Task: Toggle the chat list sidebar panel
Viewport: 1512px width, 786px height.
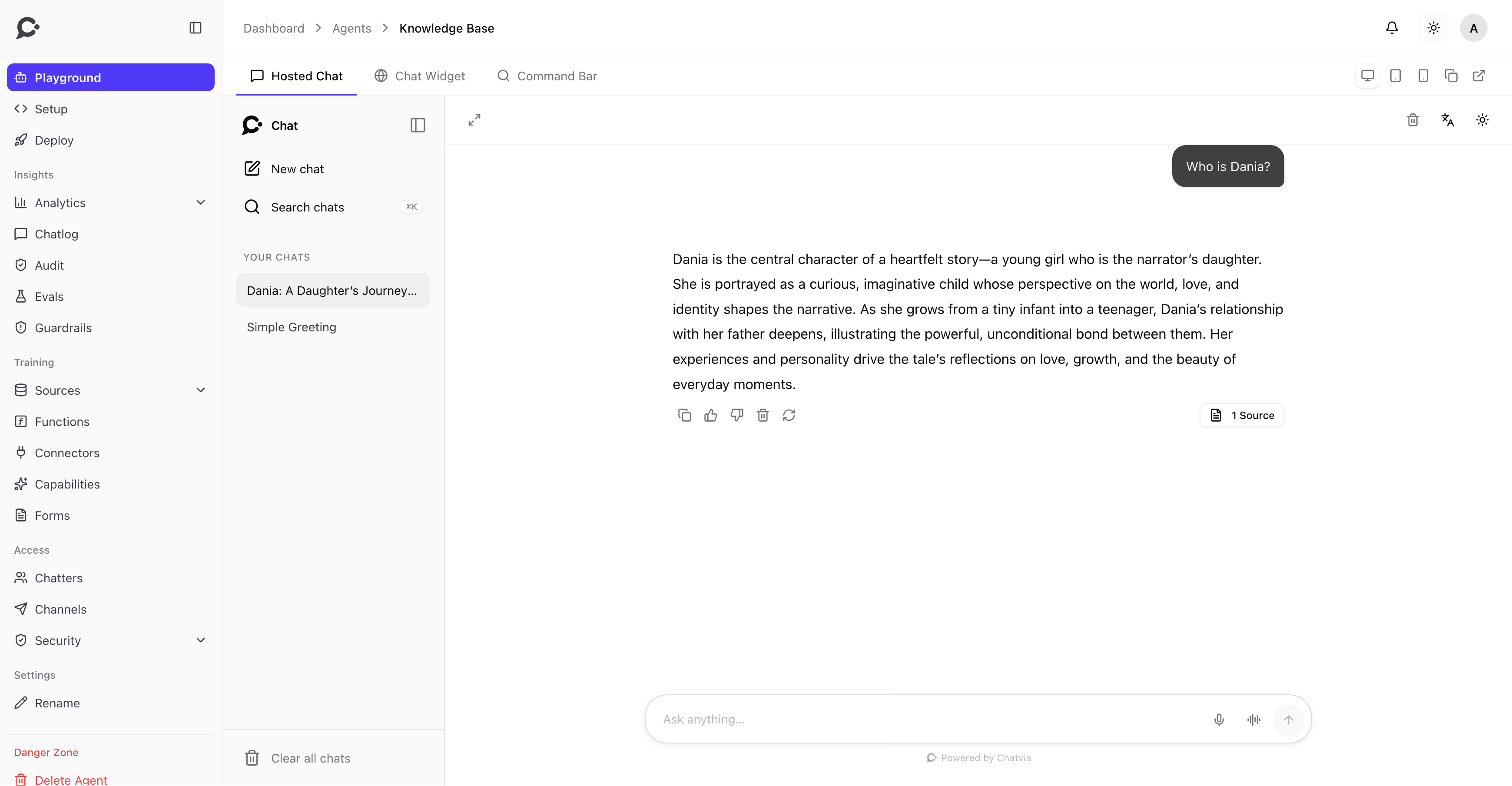Action: (x=418, y=125)
